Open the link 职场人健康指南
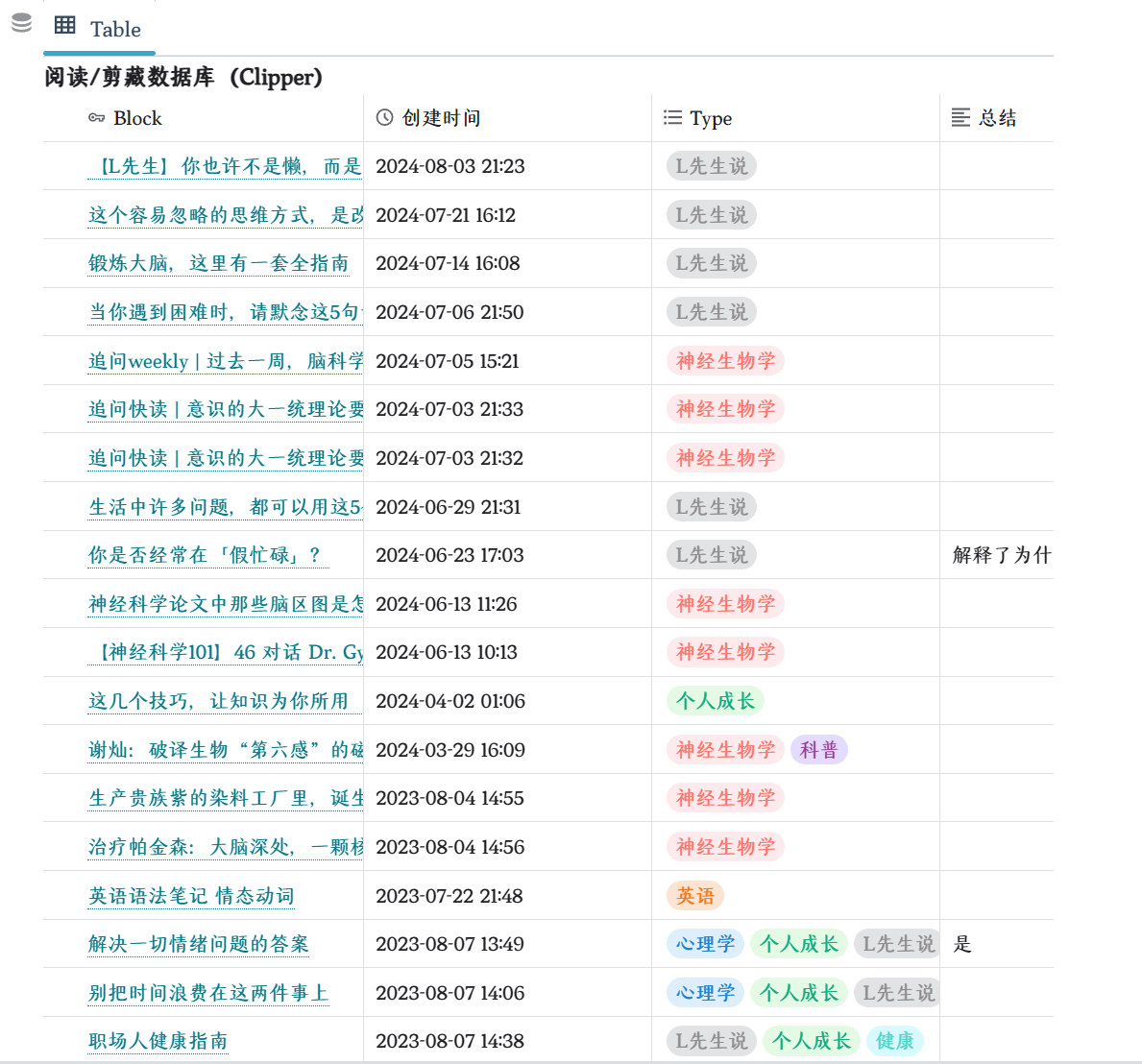Viewport: 1142px width, 1064px height. pos(158,1041)
